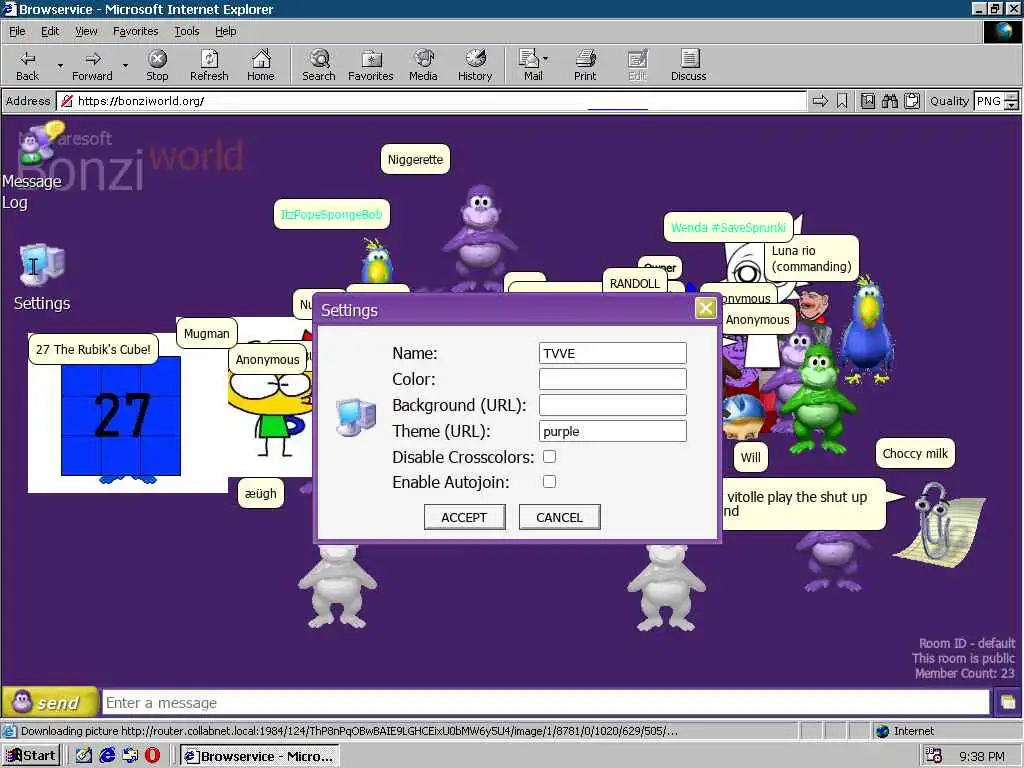Click the empty Color input field
1024x768 pixels.
click(x=613, y=379)
